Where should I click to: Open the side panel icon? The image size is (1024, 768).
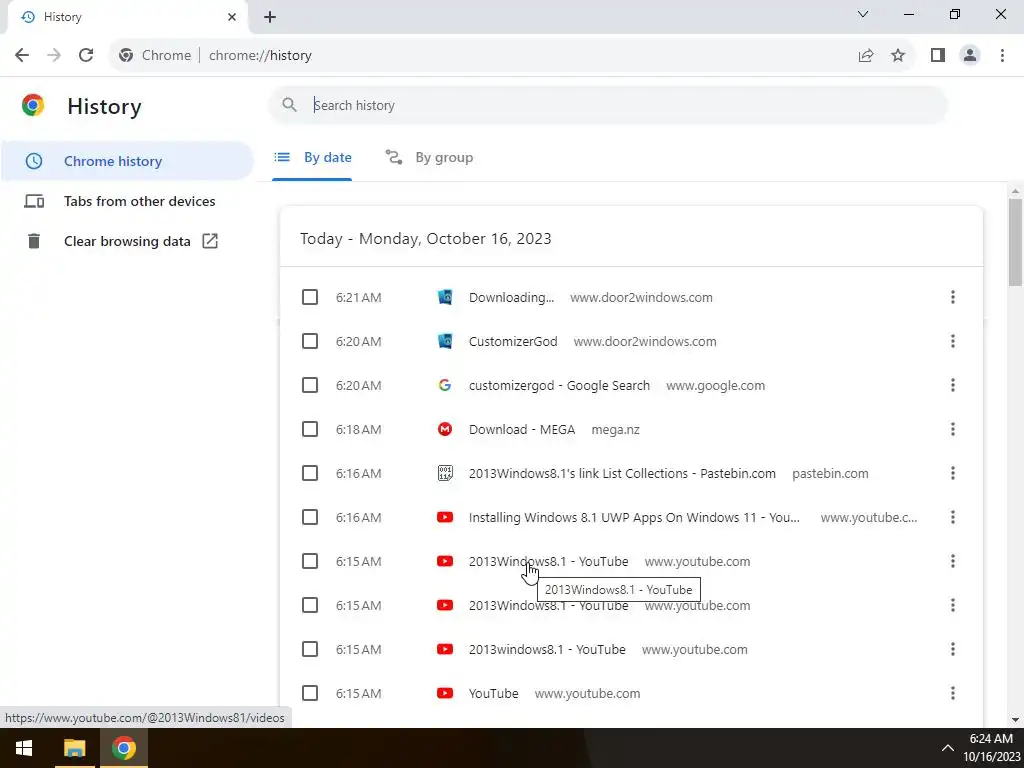(938, 56)
